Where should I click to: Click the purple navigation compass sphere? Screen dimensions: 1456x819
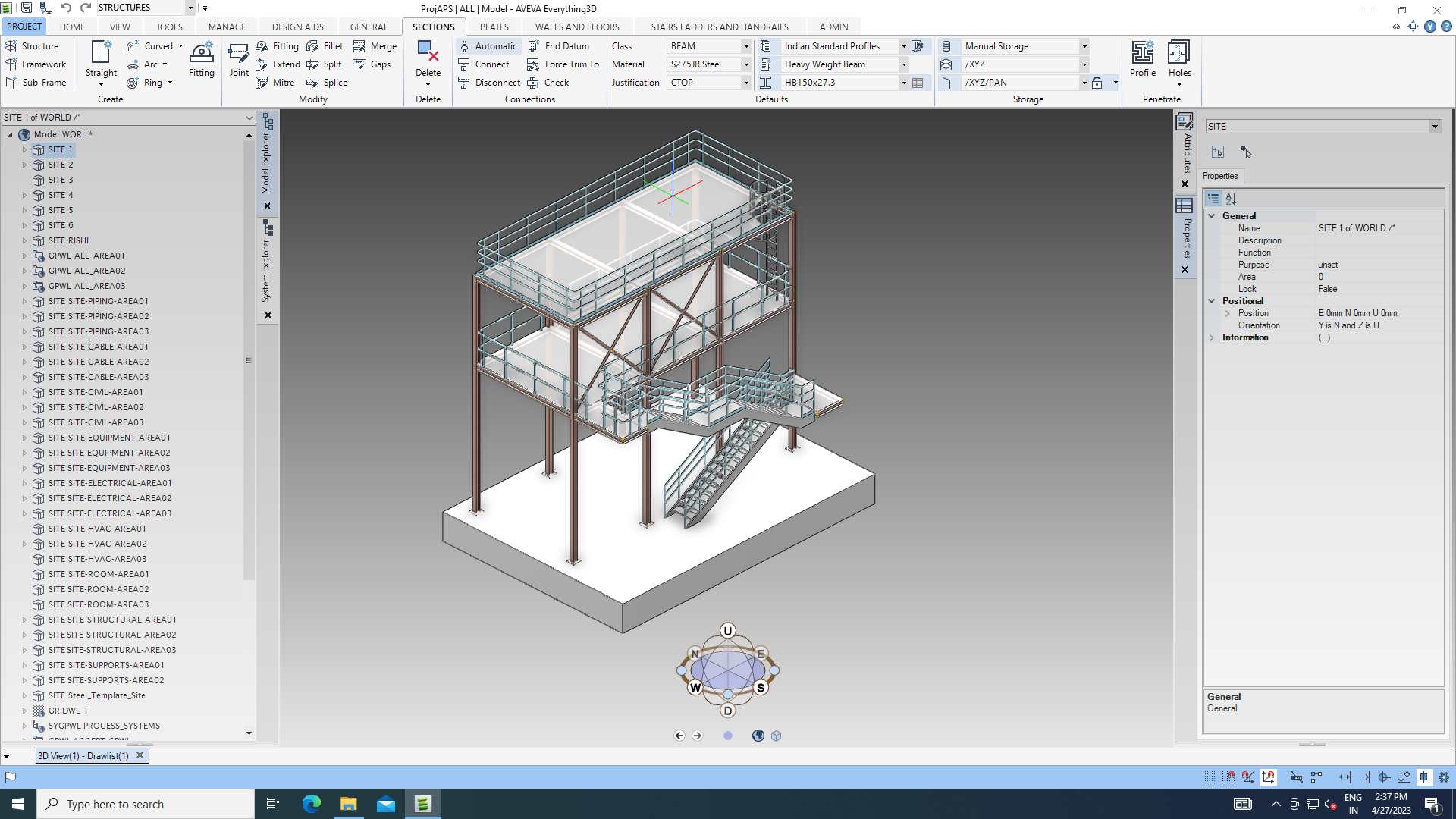(728, 670)
